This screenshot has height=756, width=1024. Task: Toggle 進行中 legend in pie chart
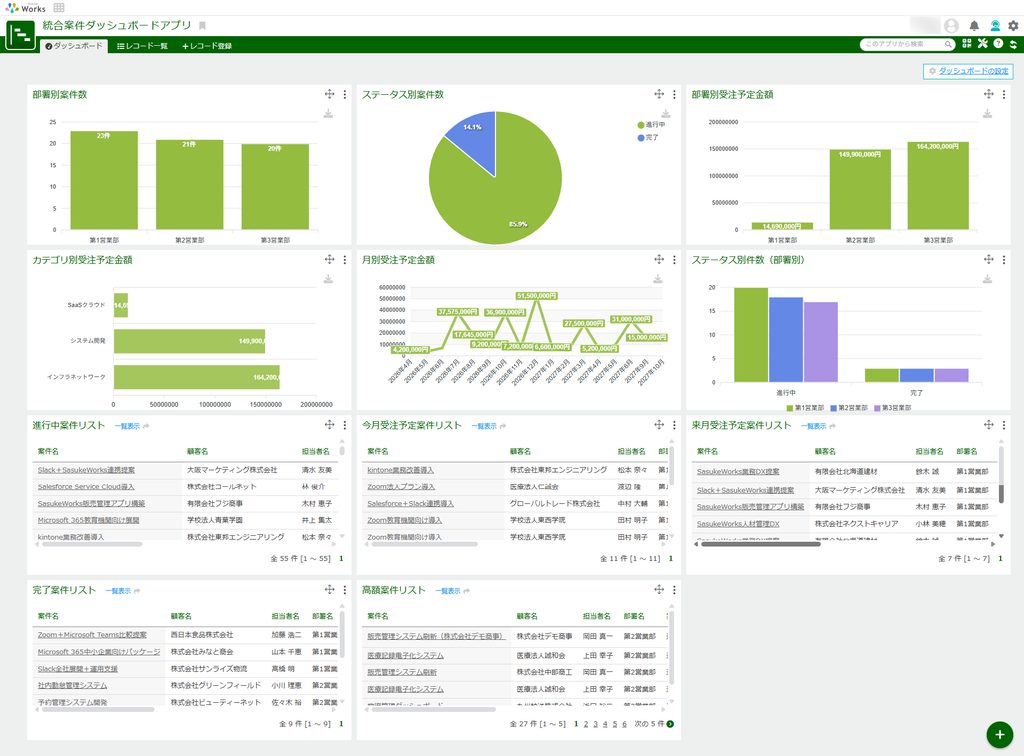[651, 125]
